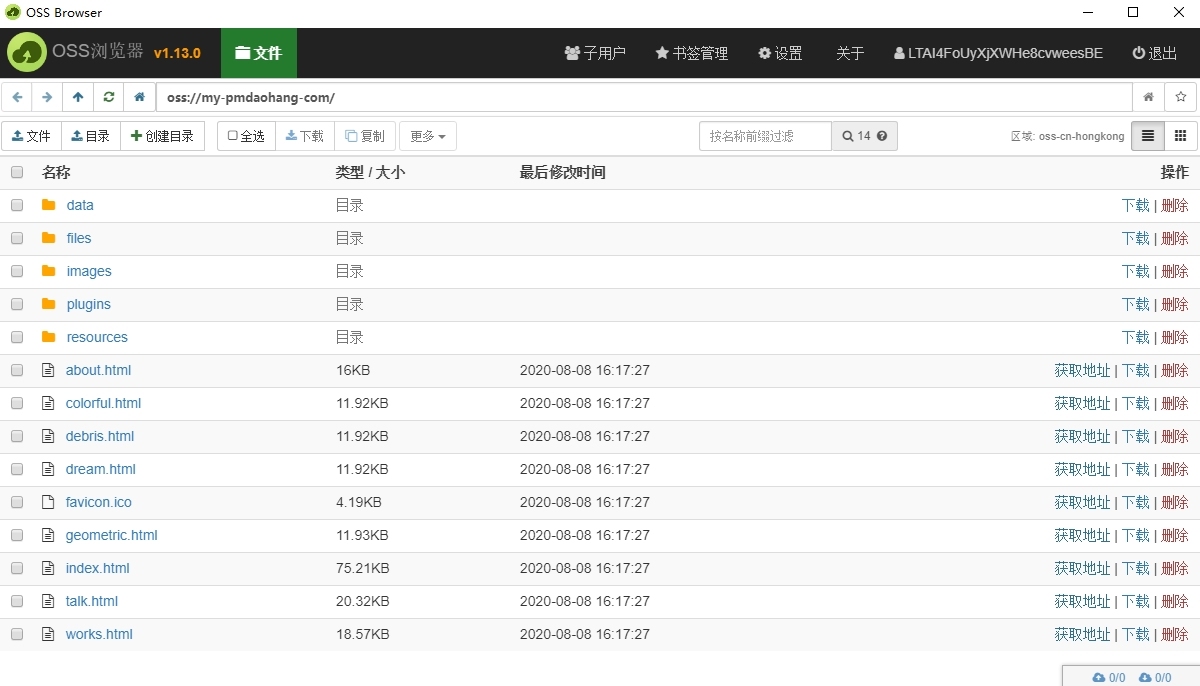Go up one directory level
Screen dimensions: 1200x686
[x=78, y=97]
